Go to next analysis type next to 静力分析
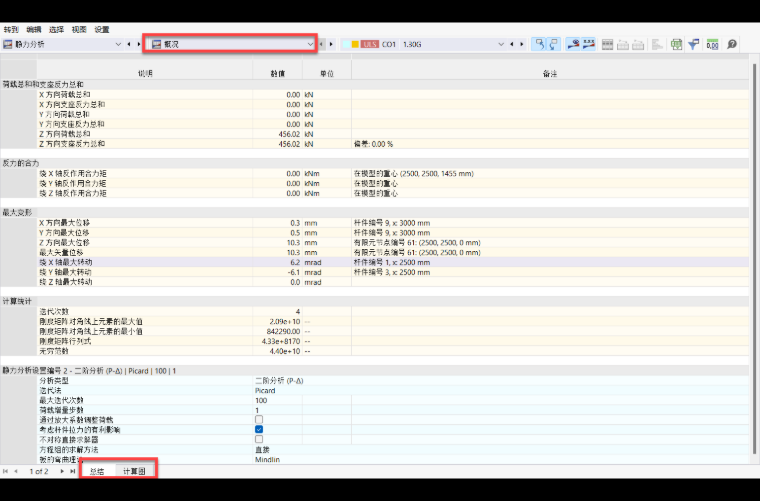760x501 pixels. [x=139, y=44]
